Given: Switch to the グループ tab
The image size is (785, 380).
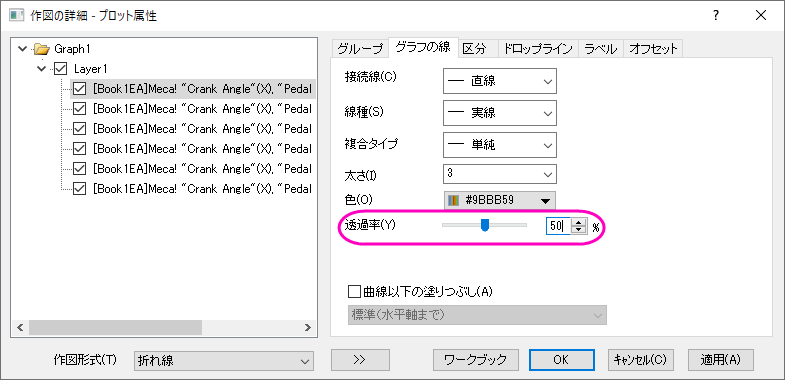Looking at the screenshot, I should [x=359, y=49].
